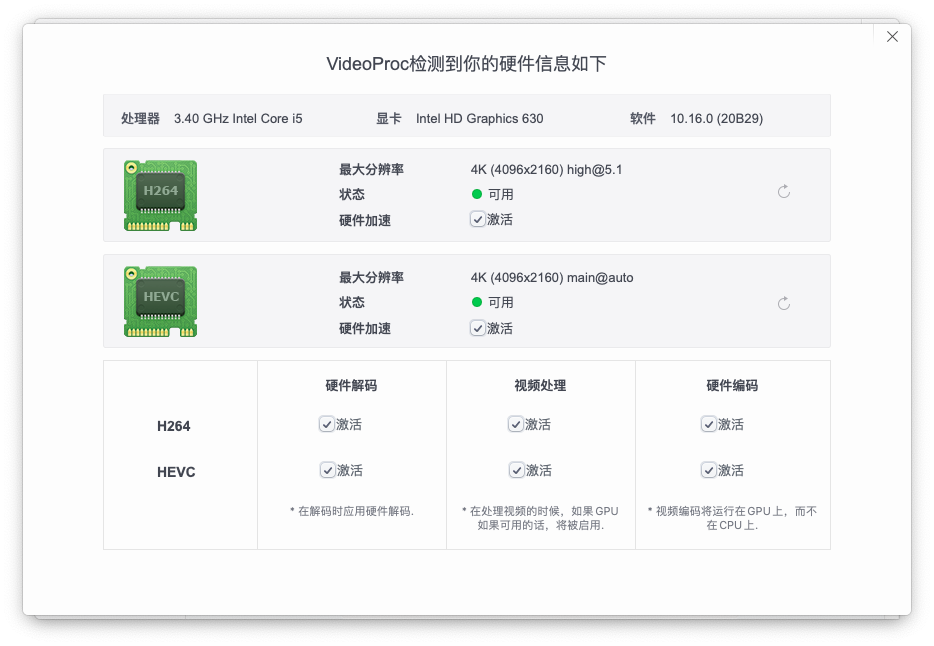Close the hardware info dialog
934x646 pixels.
coord(892,36)
